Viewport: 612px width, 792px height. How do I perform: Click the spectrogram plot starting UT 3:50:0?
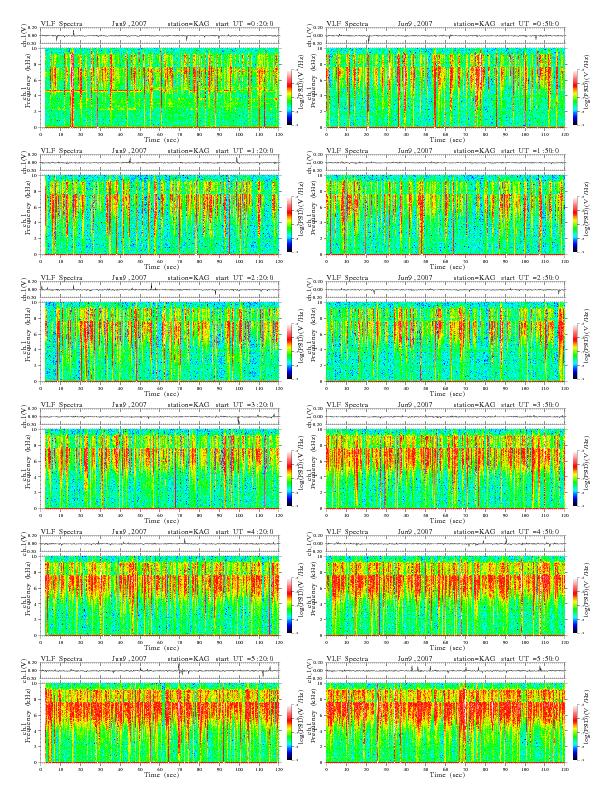[x=445, y=469]
